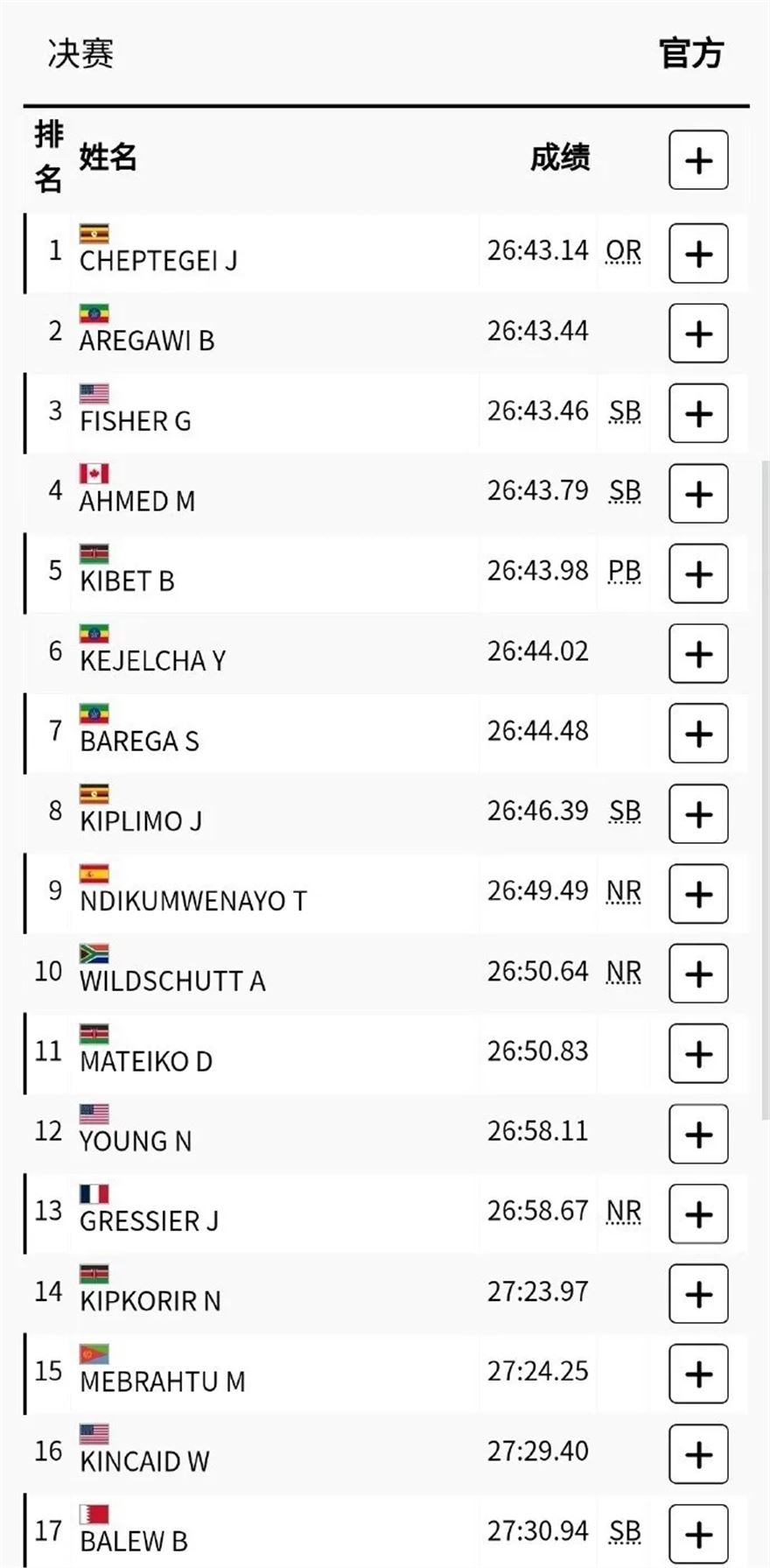Expand NDIKUMWENAYO T row details
Viewport: 770px width, 1568px height.
tap(698, 894)
